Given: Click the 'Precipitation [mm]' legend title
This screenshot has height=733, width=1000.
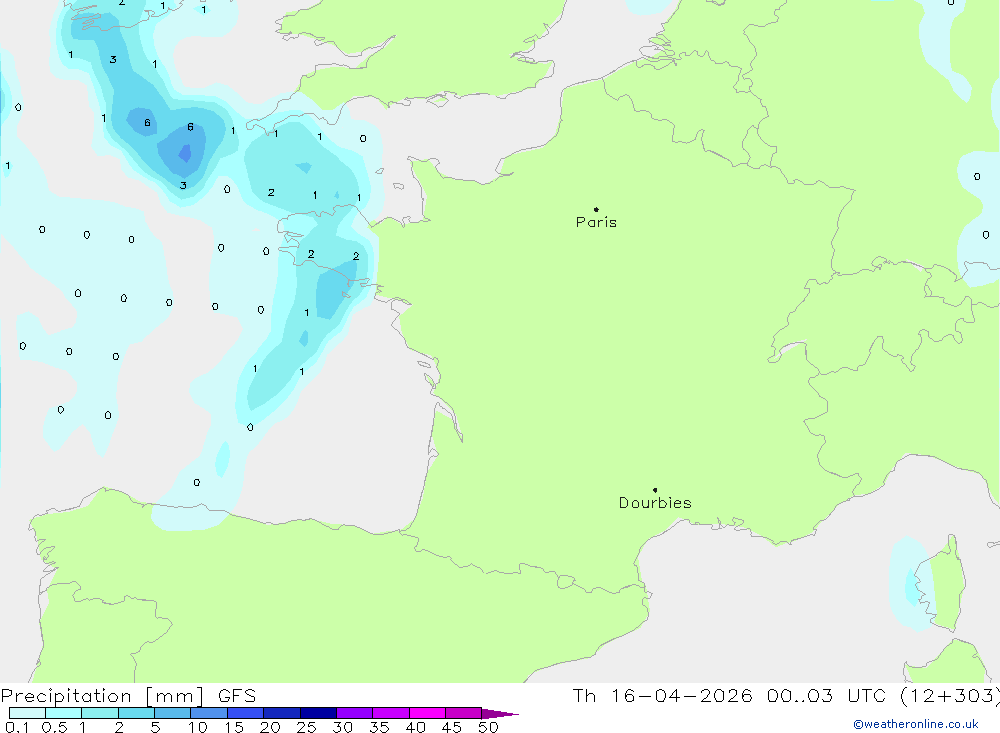Looking at the screenshot, I should pyautogui.click(x=103, y=695).
